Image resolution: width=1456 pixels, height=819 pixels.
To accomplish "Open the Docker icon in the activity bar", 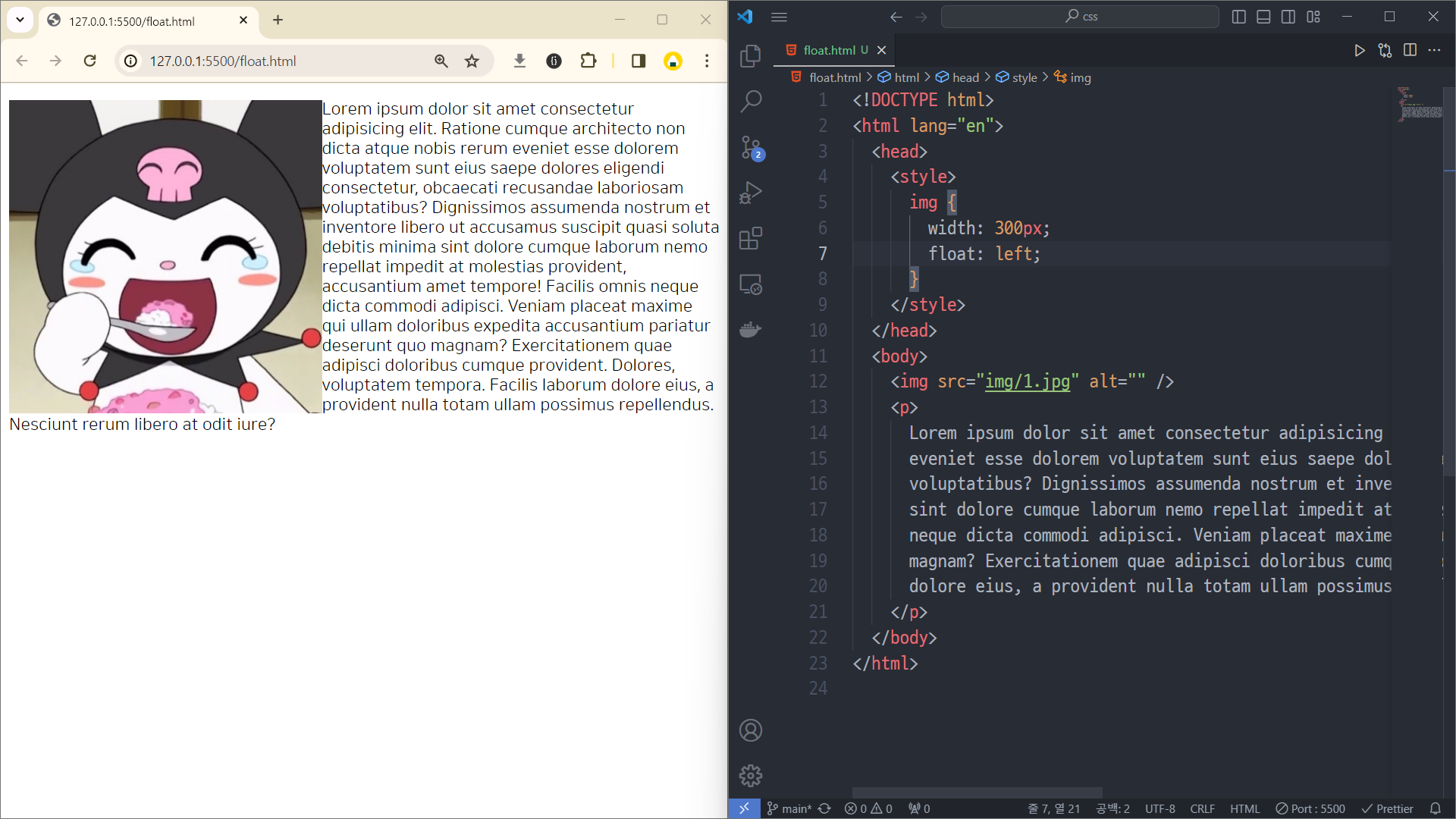I will point(750,330).
